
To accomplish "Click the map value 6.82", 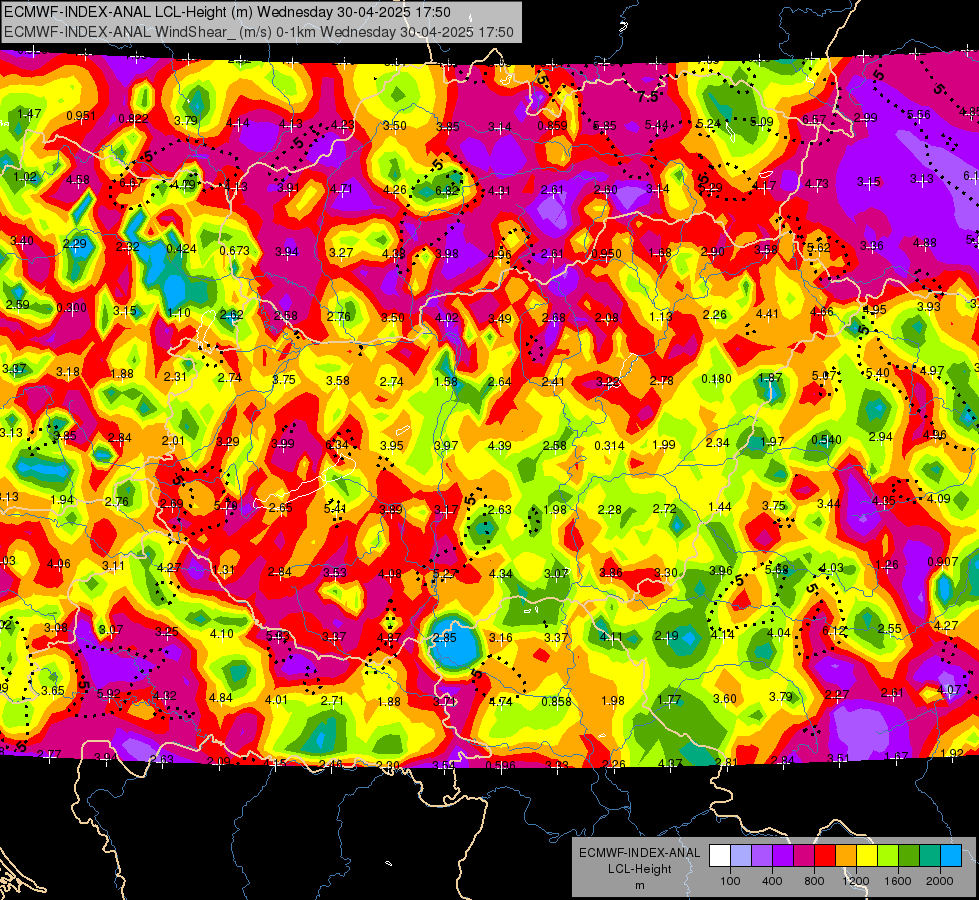I will (x=447, y=190).
